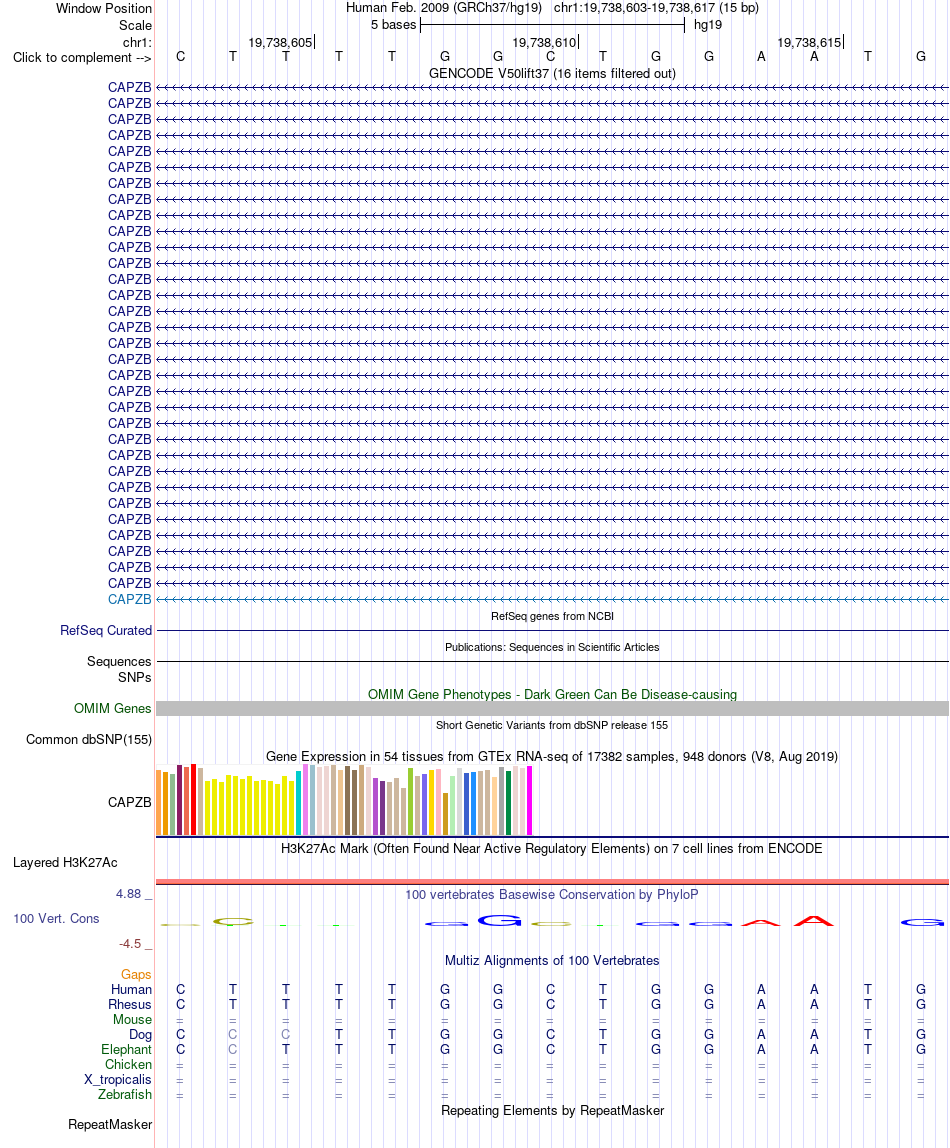Click the dark green bar in GTEx chart
Screen dimensions: 950x1148
(x=509, y=802)
